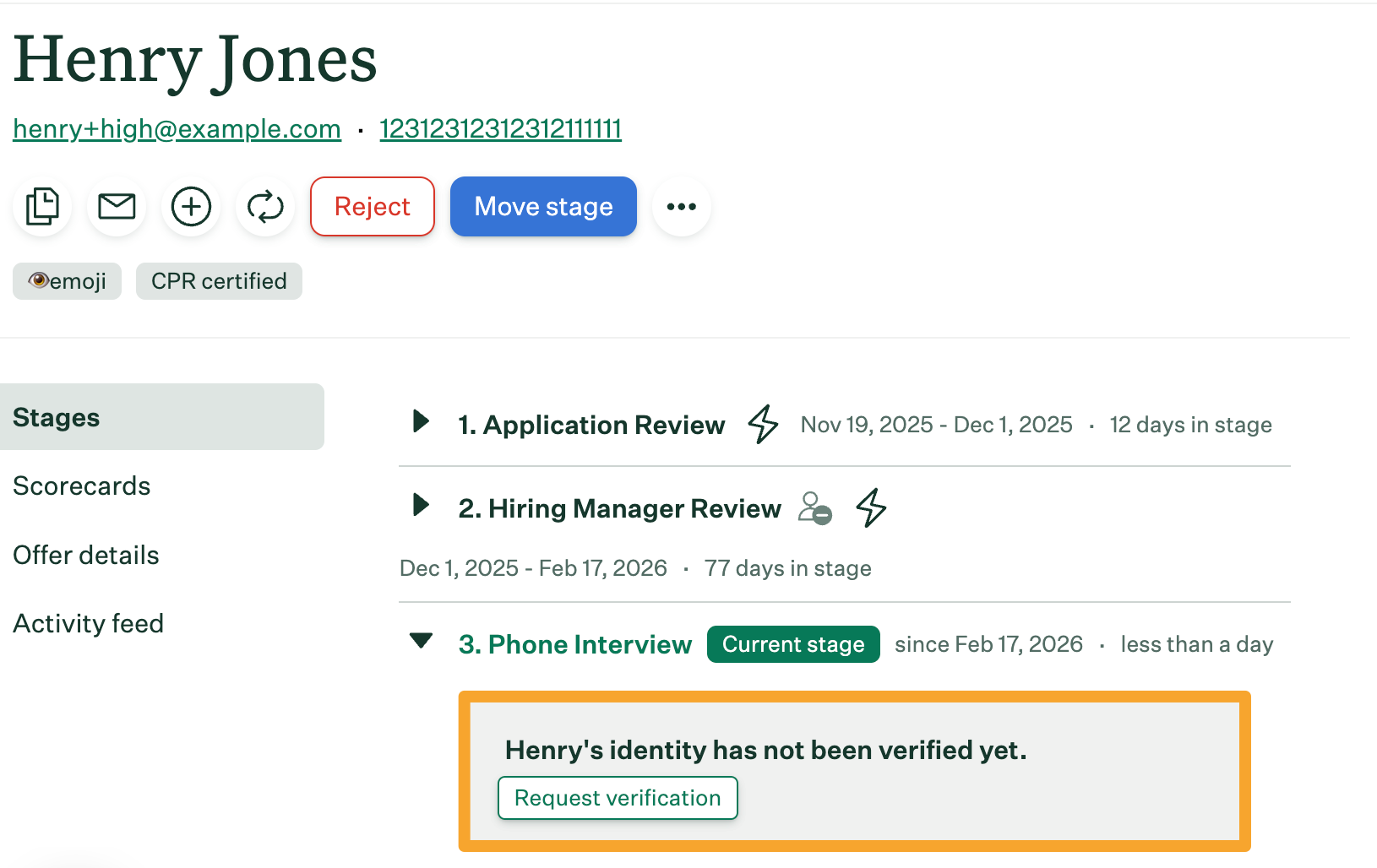Screen dimensions: 1377x868
Task: Open the Scorecards section
Action: [x=82, y=486]
